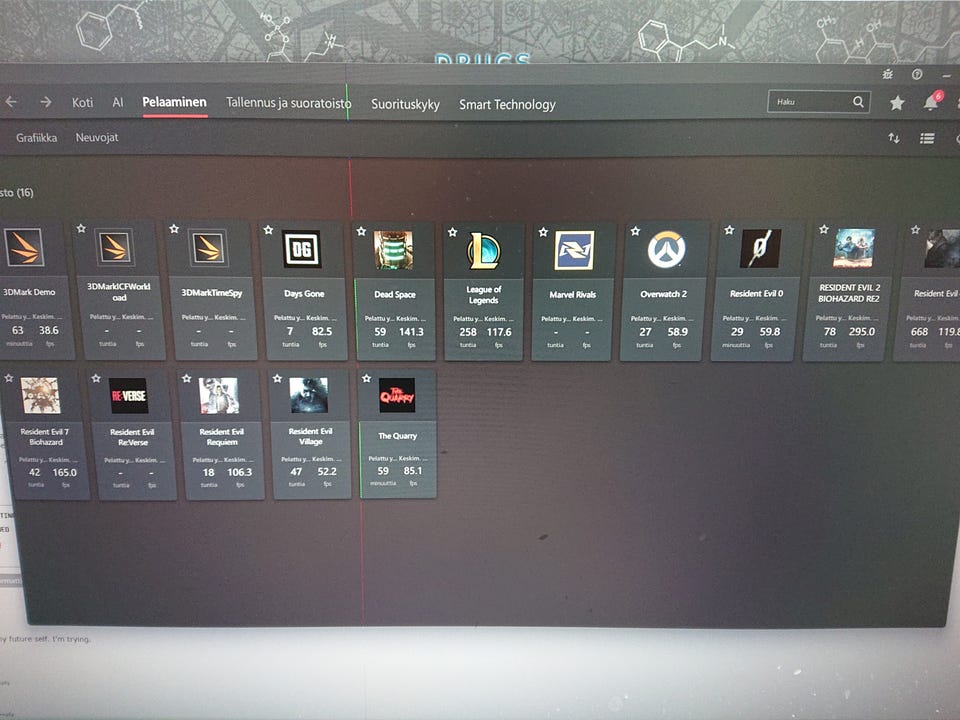
Task: Favorite Days Gone with its star
Action: click(x=268, y=230)
